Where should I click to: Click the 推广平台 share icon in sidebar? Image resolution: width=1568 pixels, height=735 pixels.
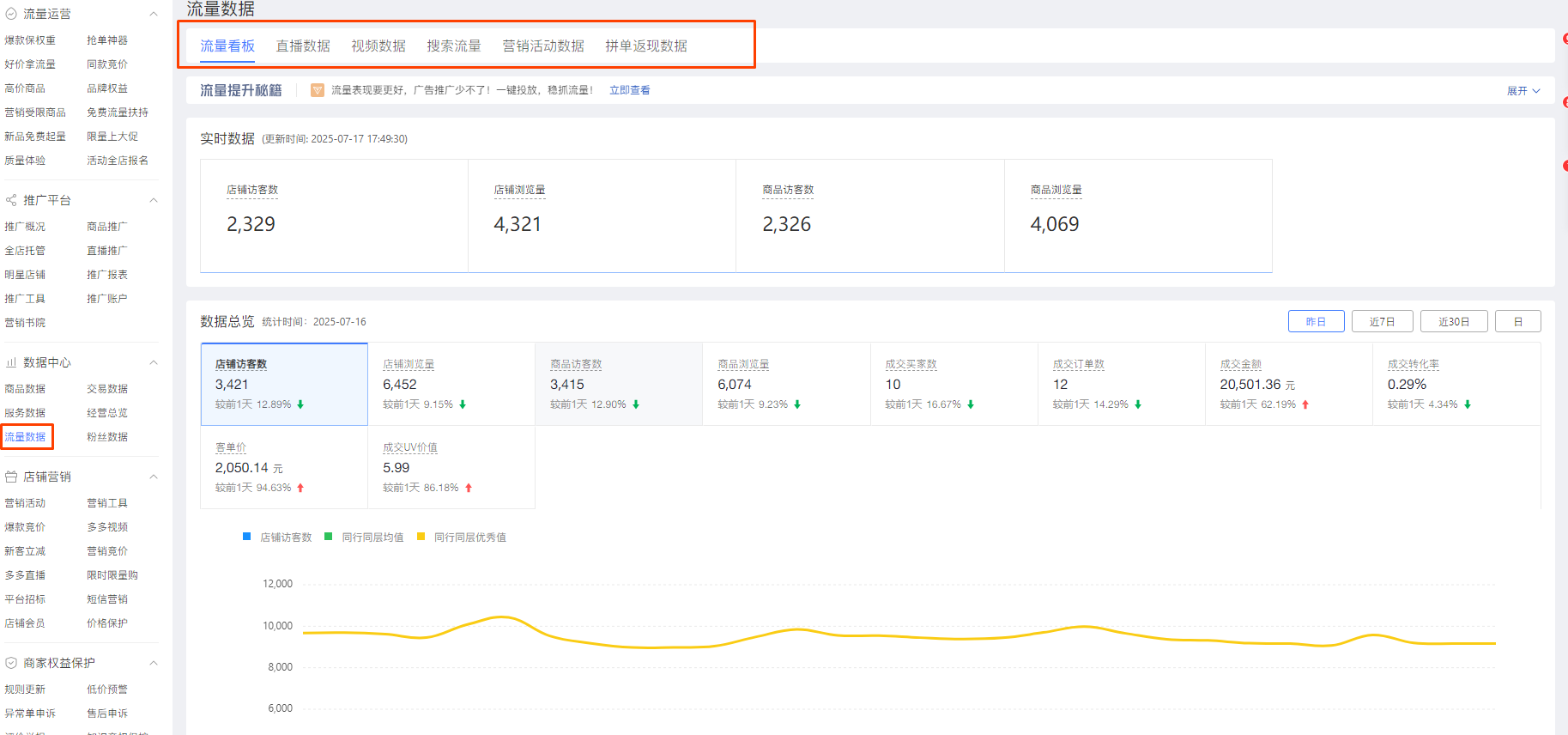pos(11,200)
